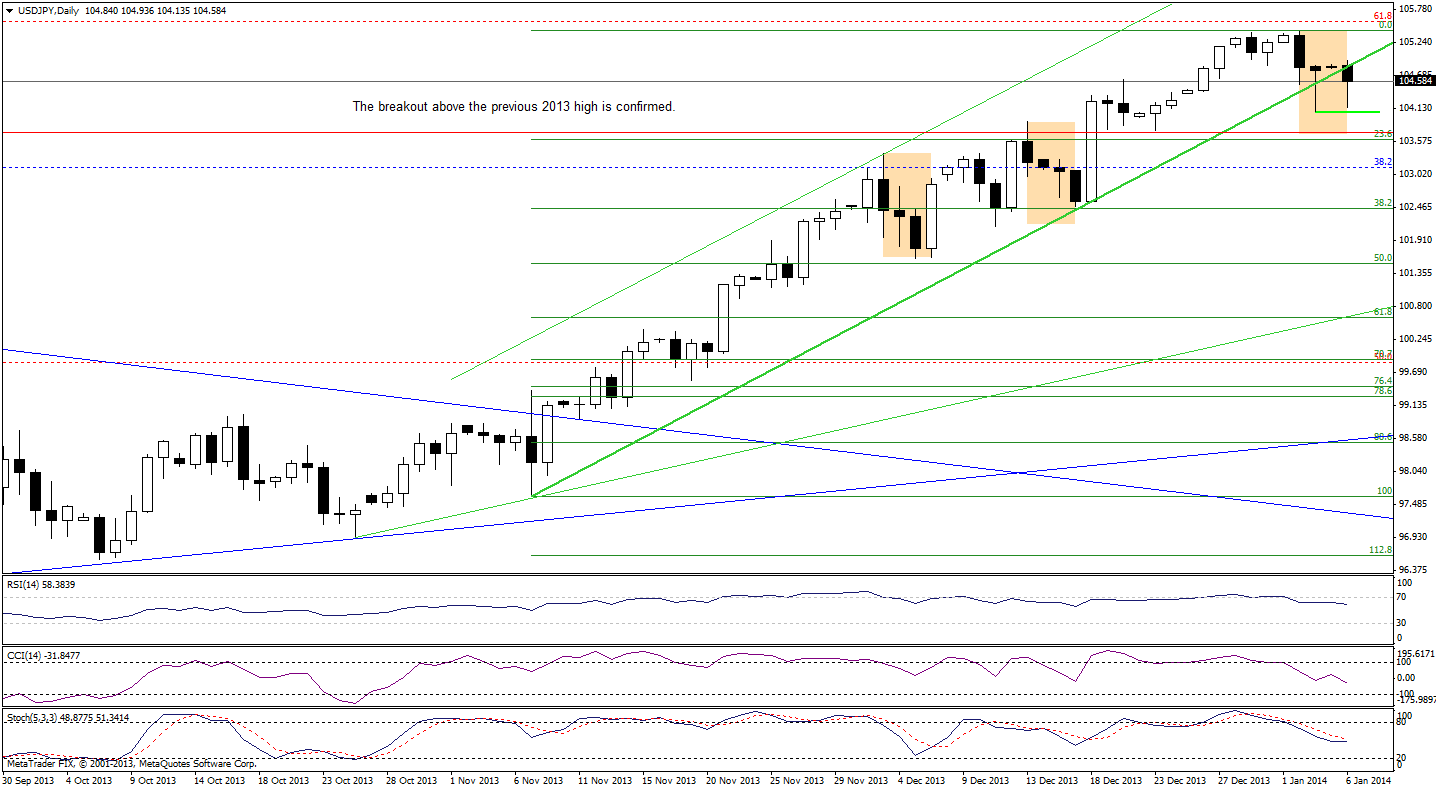Click the 101.355 price axis label
The height and width of the screenshot is (789, 1436).
[1416, 273]
